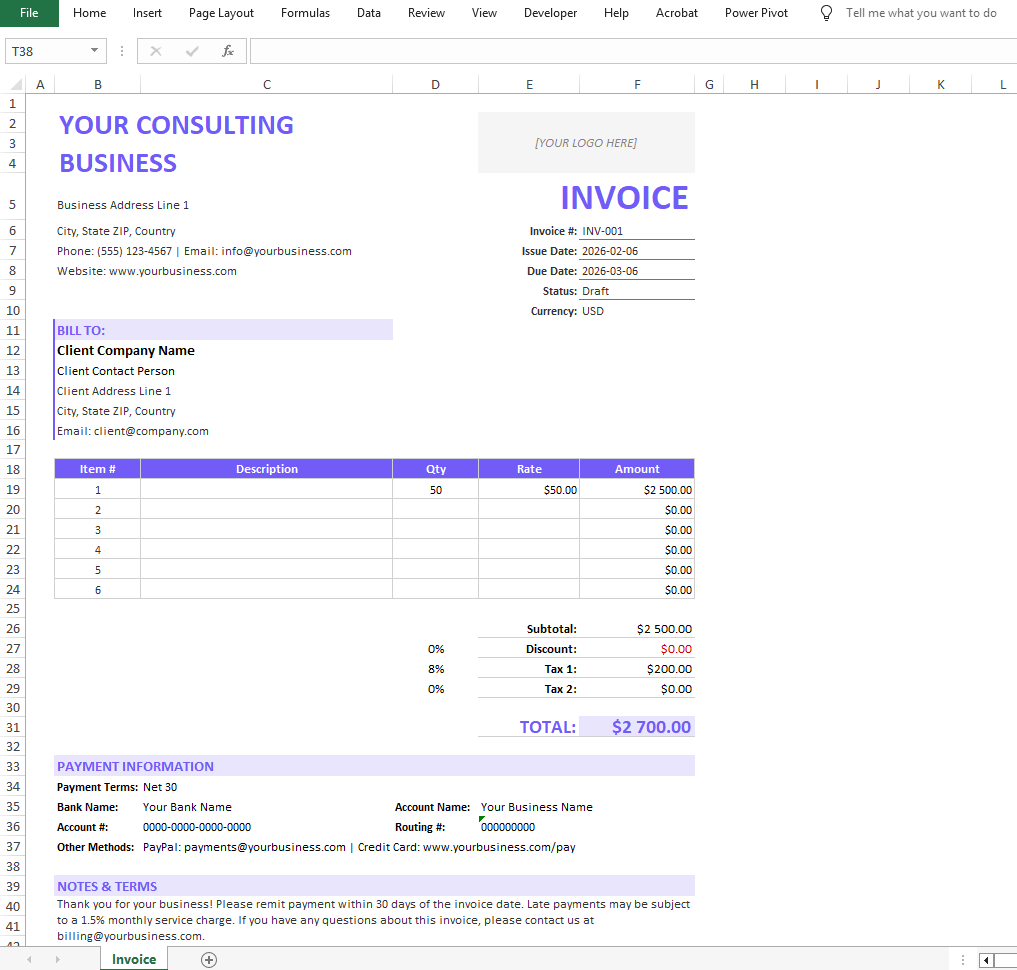The width and height of the screenshot is (1017, 970).
Task: Click the left sheet-navigation arrow
Action: point(29,959)
